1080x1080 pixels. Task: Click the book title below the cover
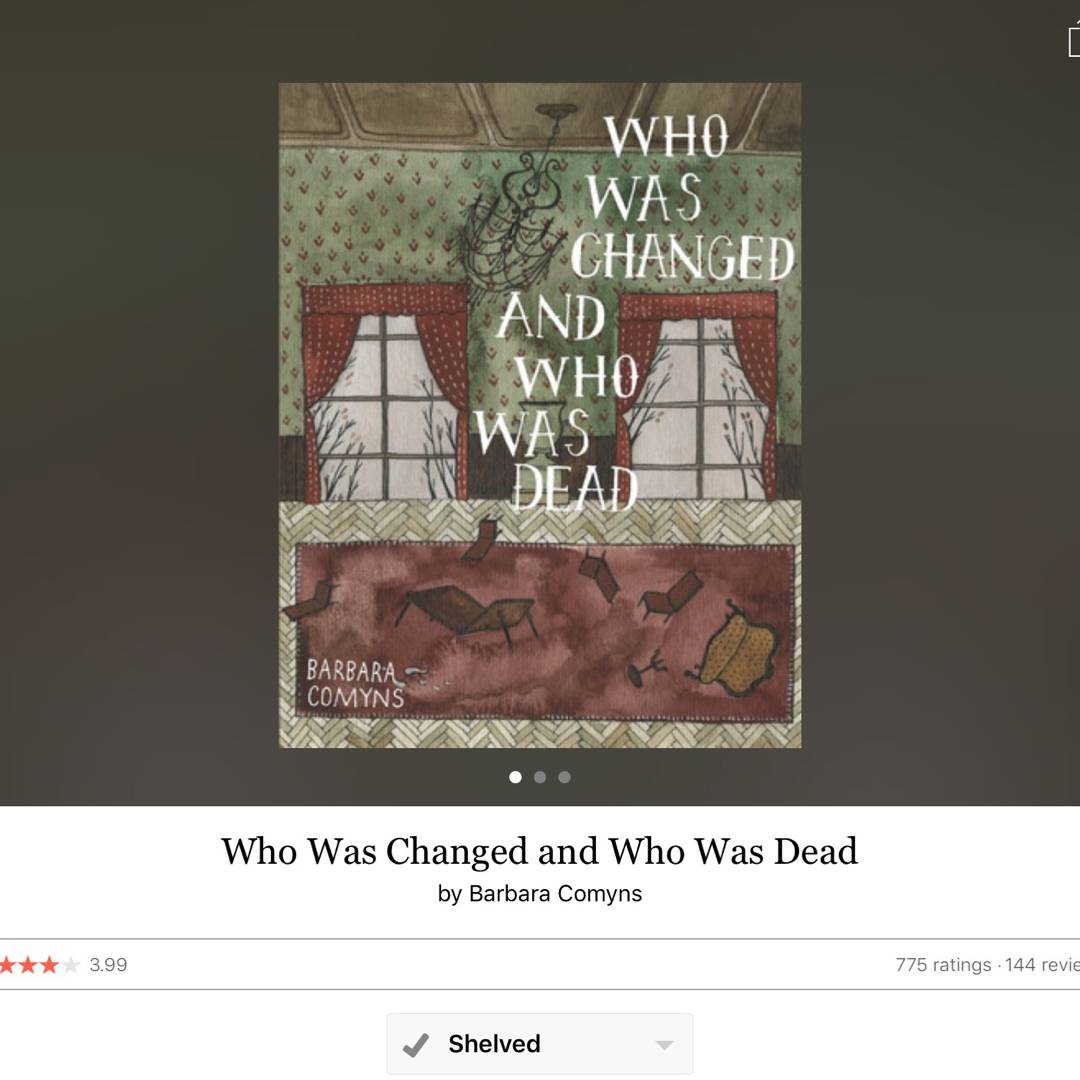point(540,851)
